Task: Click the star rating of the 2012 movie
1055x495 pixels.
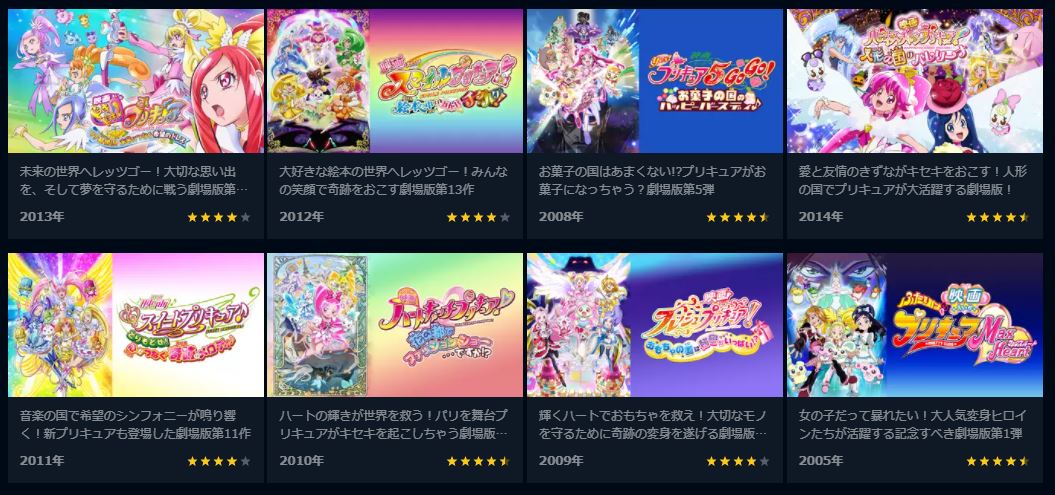Action: click(x=478, y=217)
